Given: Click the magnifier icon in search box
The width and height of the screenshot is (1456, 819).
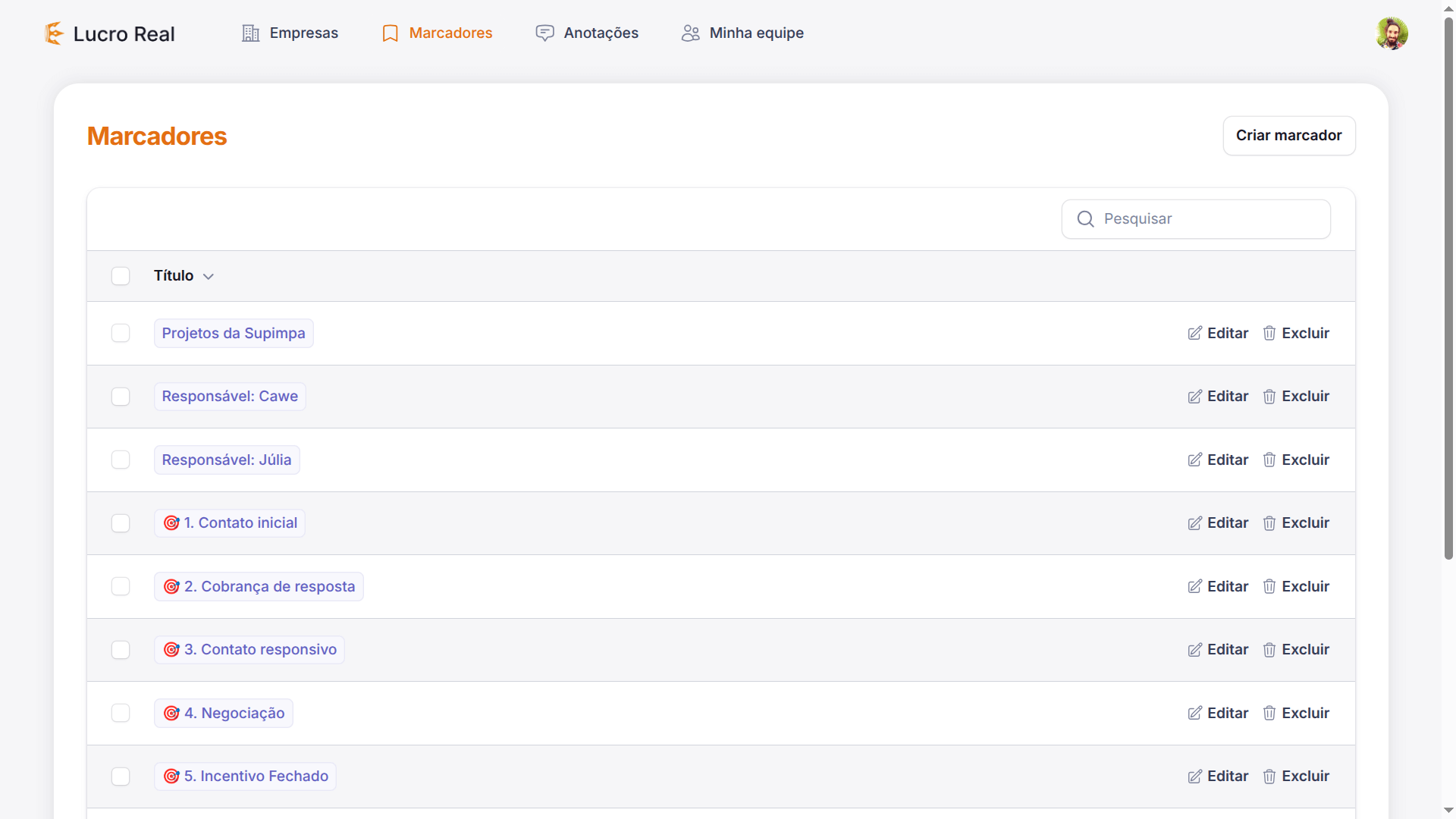Looking at the screenshot, I should [x=1085, y=219].
